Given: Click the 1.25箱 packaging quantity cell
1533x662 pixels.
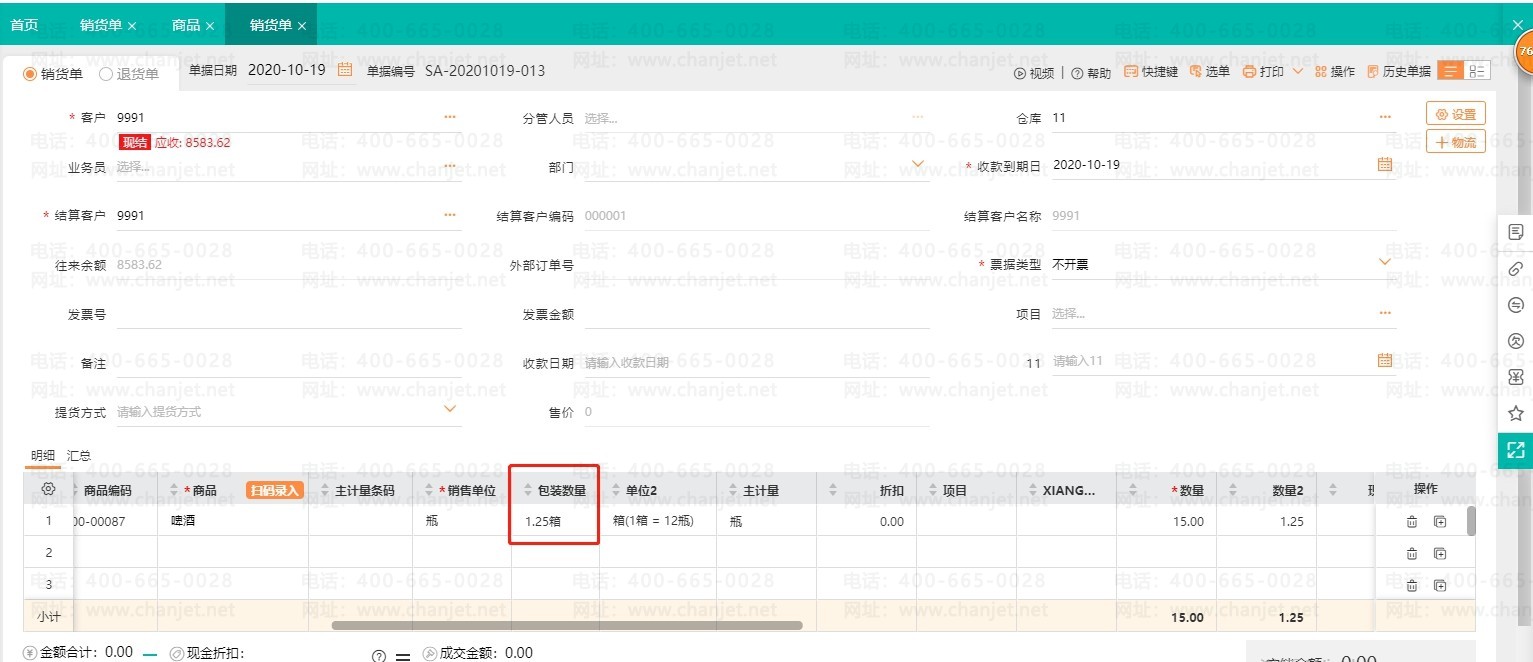Looking at the screenshot, I should pyautogui.click(x=555, y=521).
